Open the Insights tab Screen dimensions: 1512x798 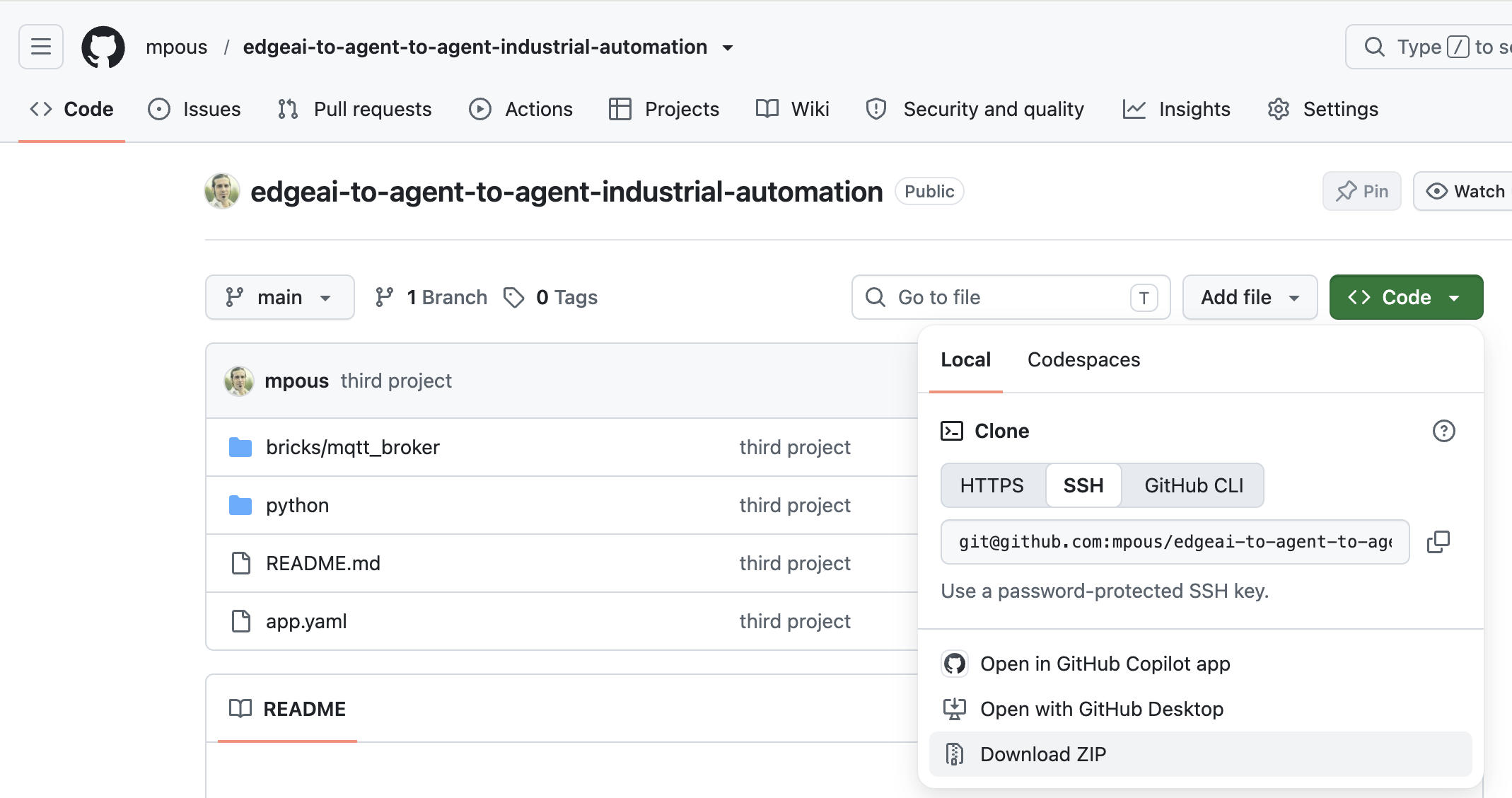[1177, 109]
